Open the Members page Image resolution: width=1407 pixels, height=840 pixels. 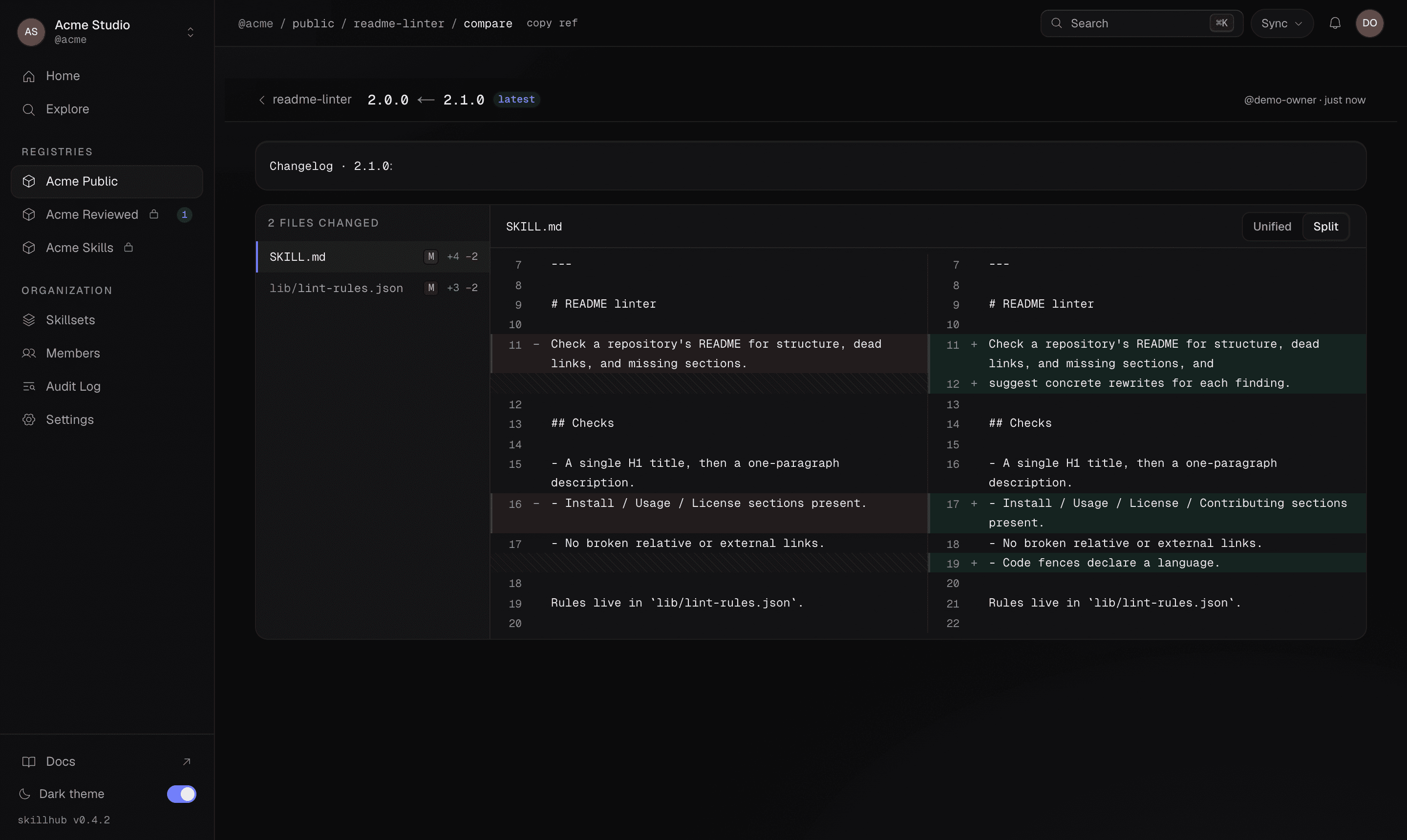point(107,353)
